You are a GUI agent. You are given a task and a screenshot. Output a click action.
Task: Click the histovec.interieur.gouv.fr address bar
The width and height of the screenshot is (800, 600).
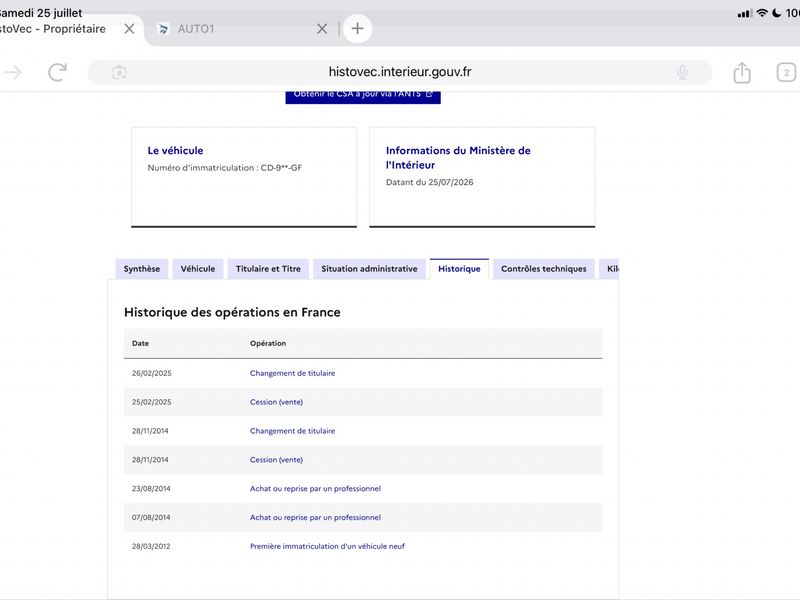coord(400,72)
